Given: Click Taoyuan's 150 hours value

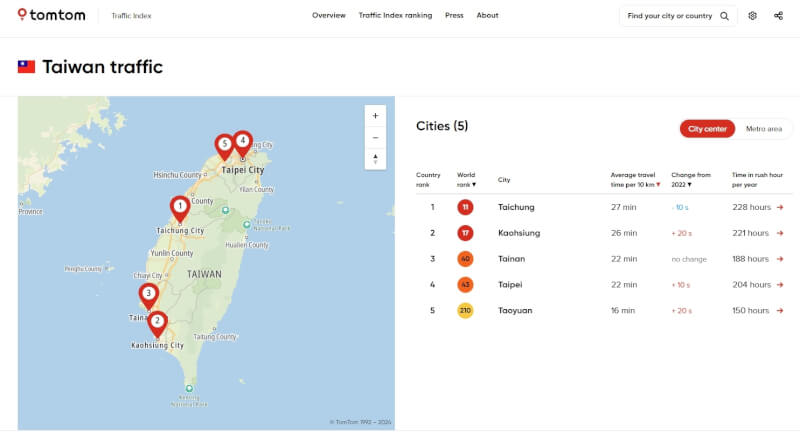Looking at the screenshot, I should (x=750, y=310).
